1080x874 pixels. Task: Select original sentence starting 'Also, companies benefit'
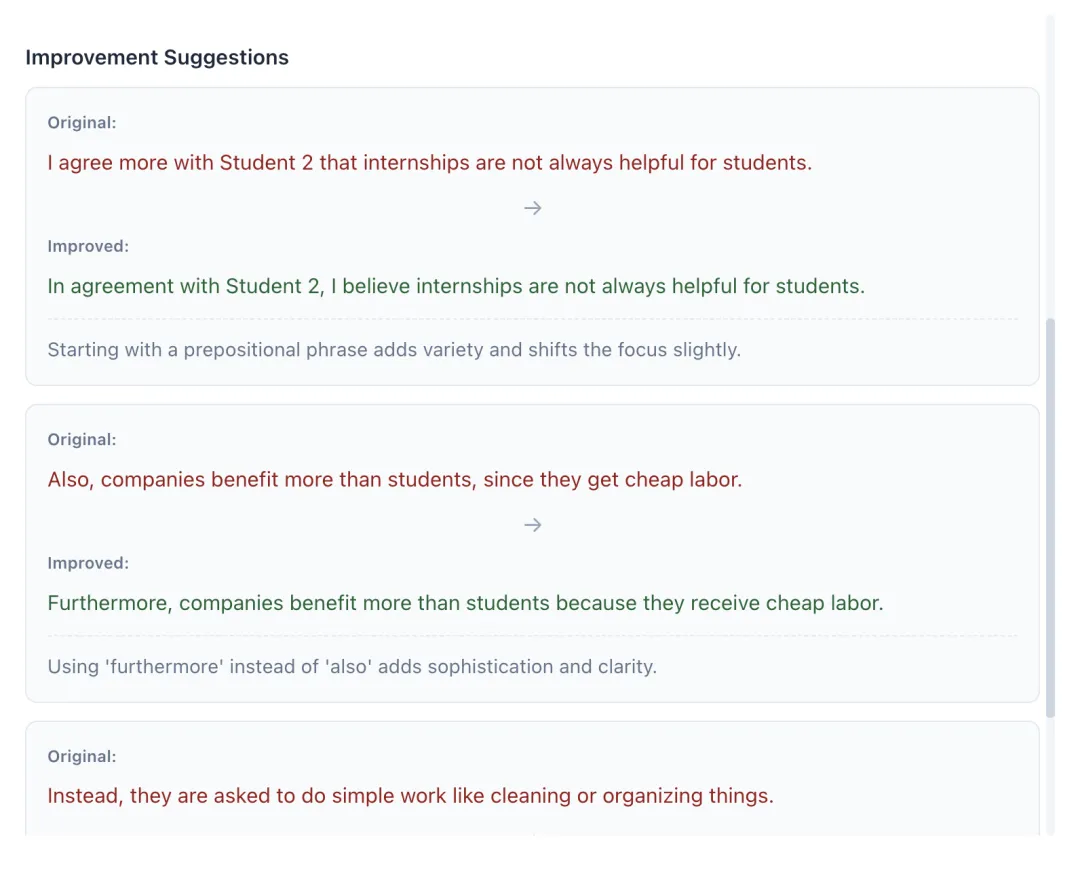click(395, 479)
